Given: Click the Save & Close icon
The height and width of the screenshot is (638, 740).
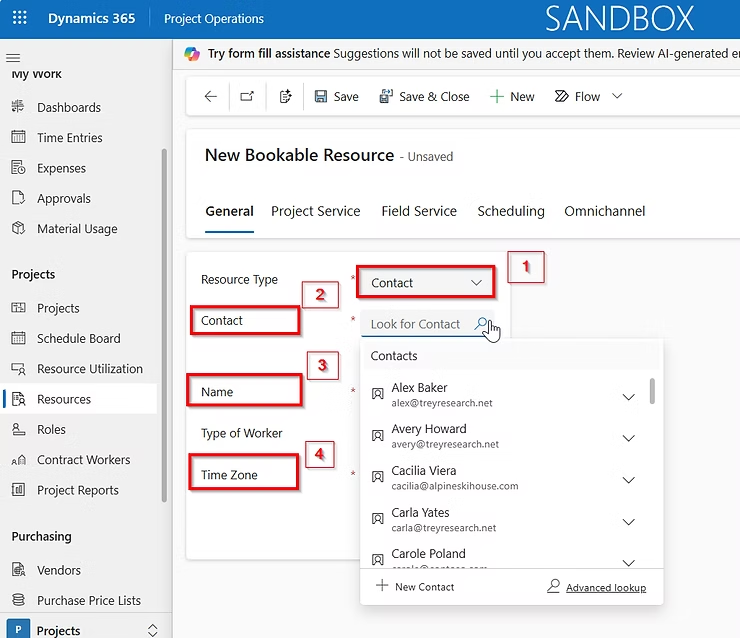Looking at the screenshot, I should (386, 96).
